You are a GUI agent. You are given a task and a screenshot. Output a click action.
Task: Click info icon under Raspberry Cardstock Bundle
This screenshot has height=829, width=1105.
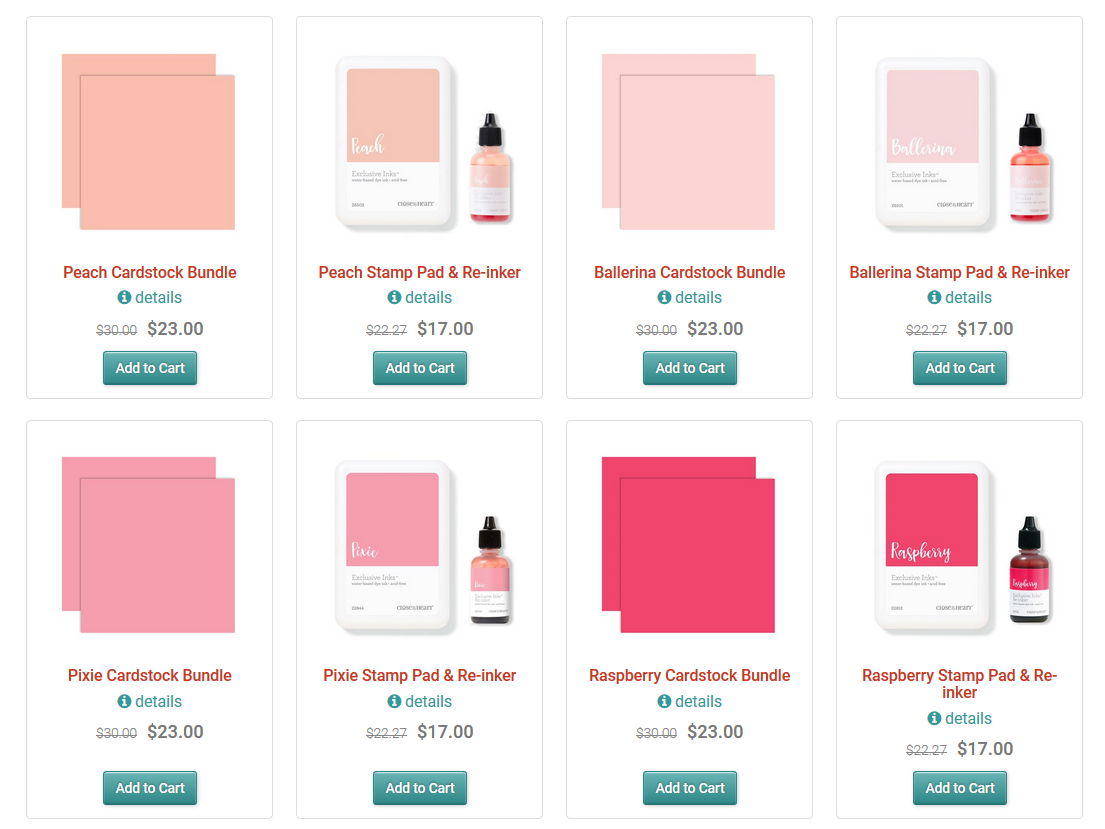point(665,702)
